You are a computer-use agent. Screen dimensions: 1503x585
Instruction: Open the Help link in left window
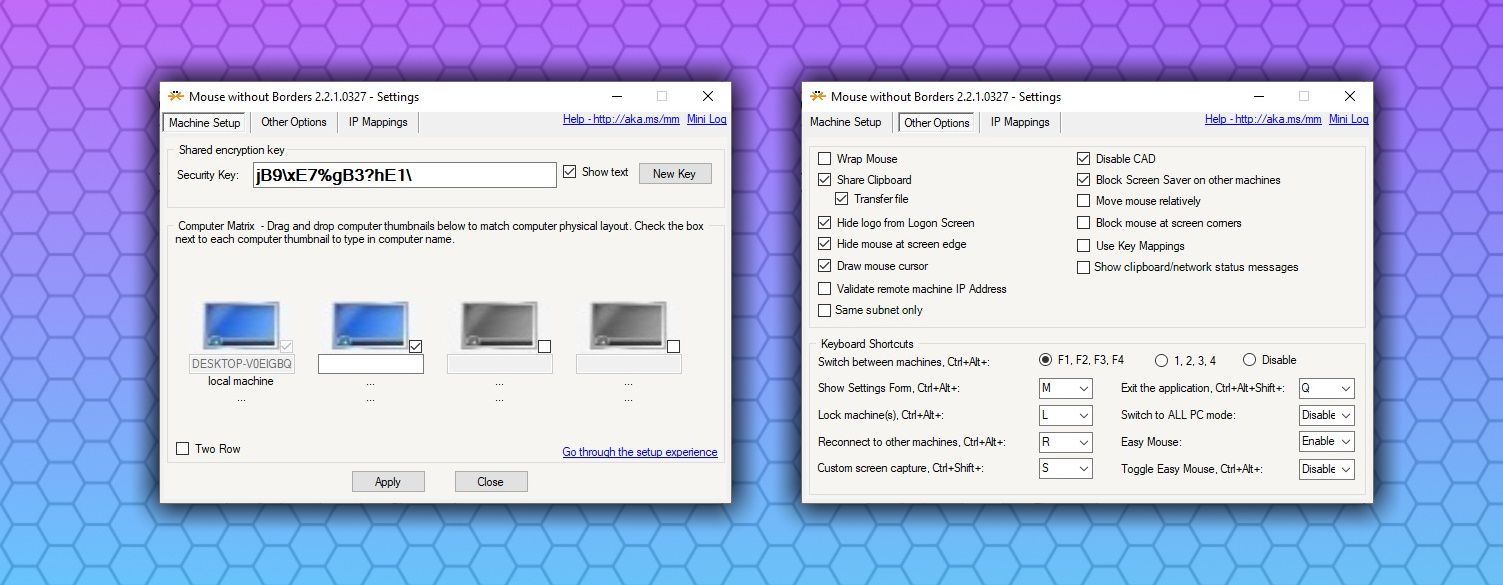click(x=620, y=120)
